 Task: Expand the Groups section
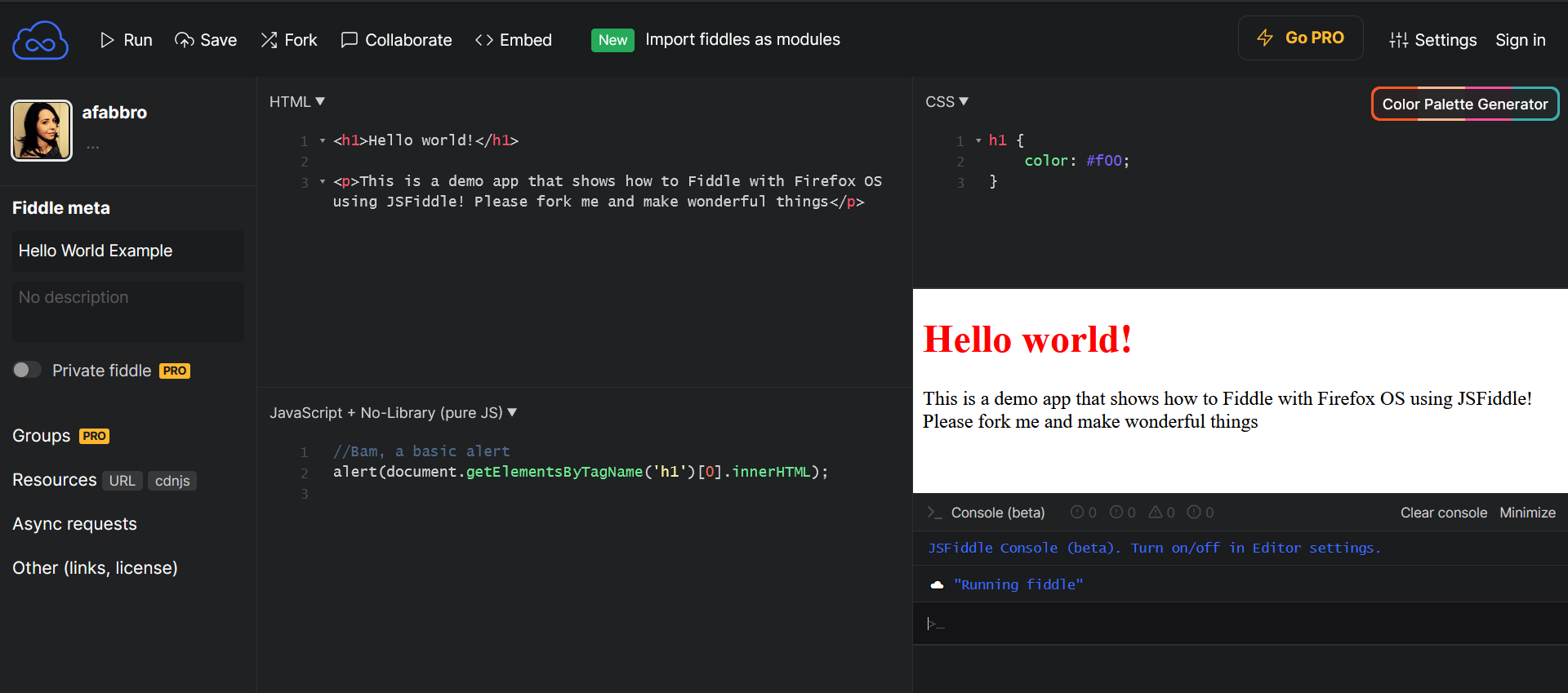pyautogui.click(x=41, y=436)
